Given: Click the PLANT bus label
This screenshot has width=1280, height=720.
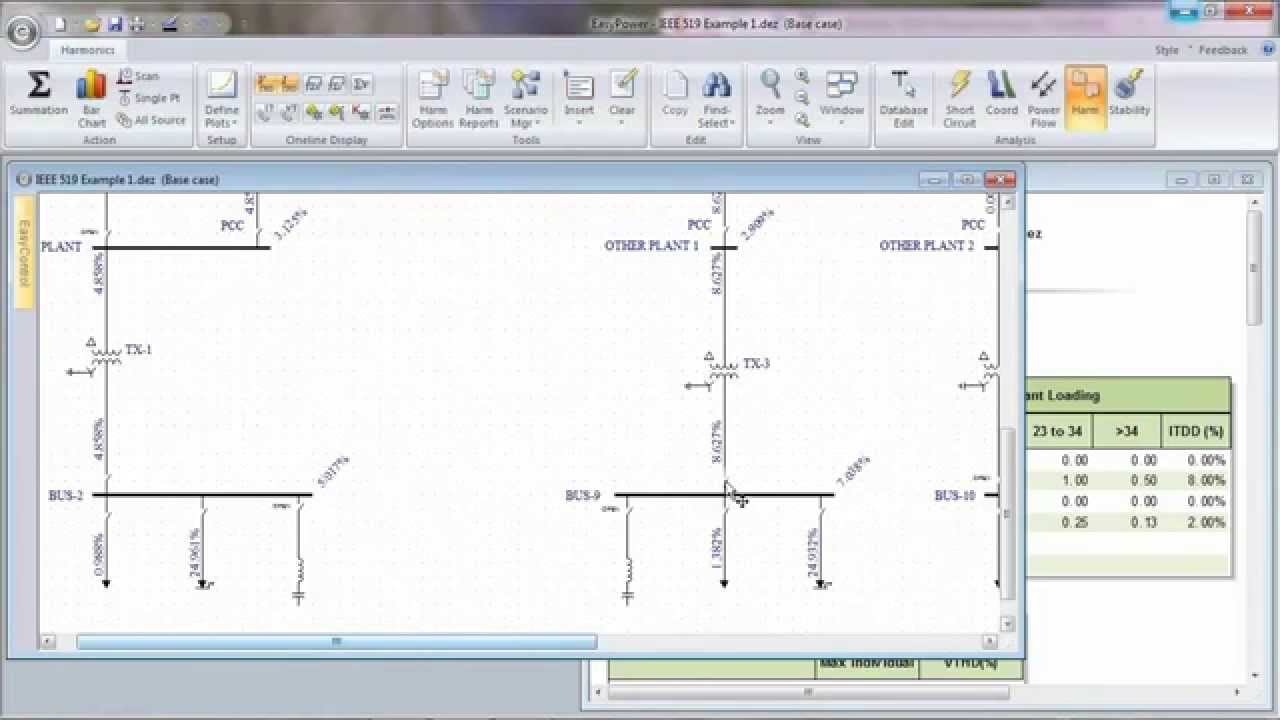Looking at the screenshot, I should [61, 246].
